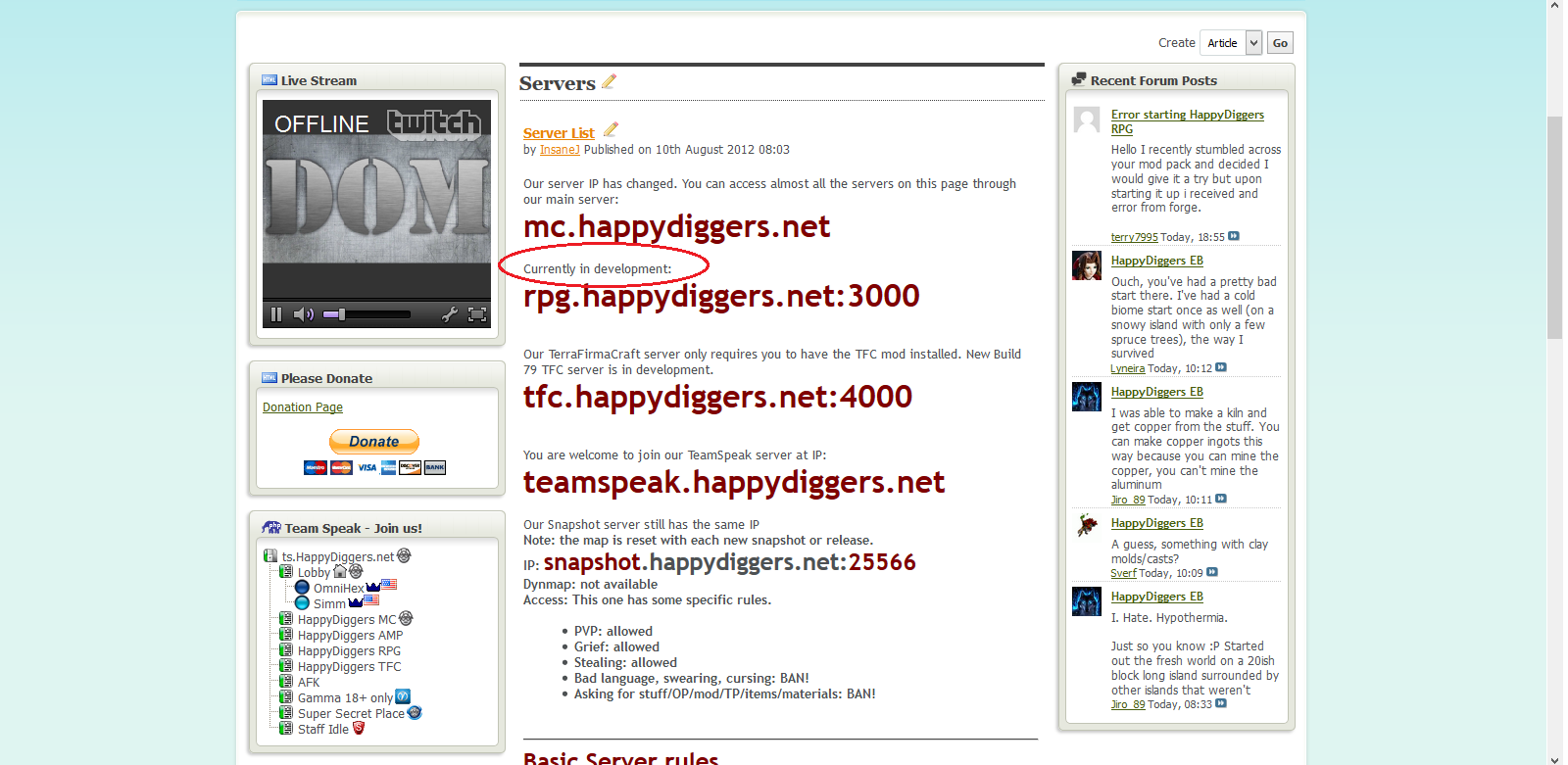This screenshot has height=765, width=1568.
Task: Open the Donation Page link
Action: pyautogui.click(x=303, y=407)
